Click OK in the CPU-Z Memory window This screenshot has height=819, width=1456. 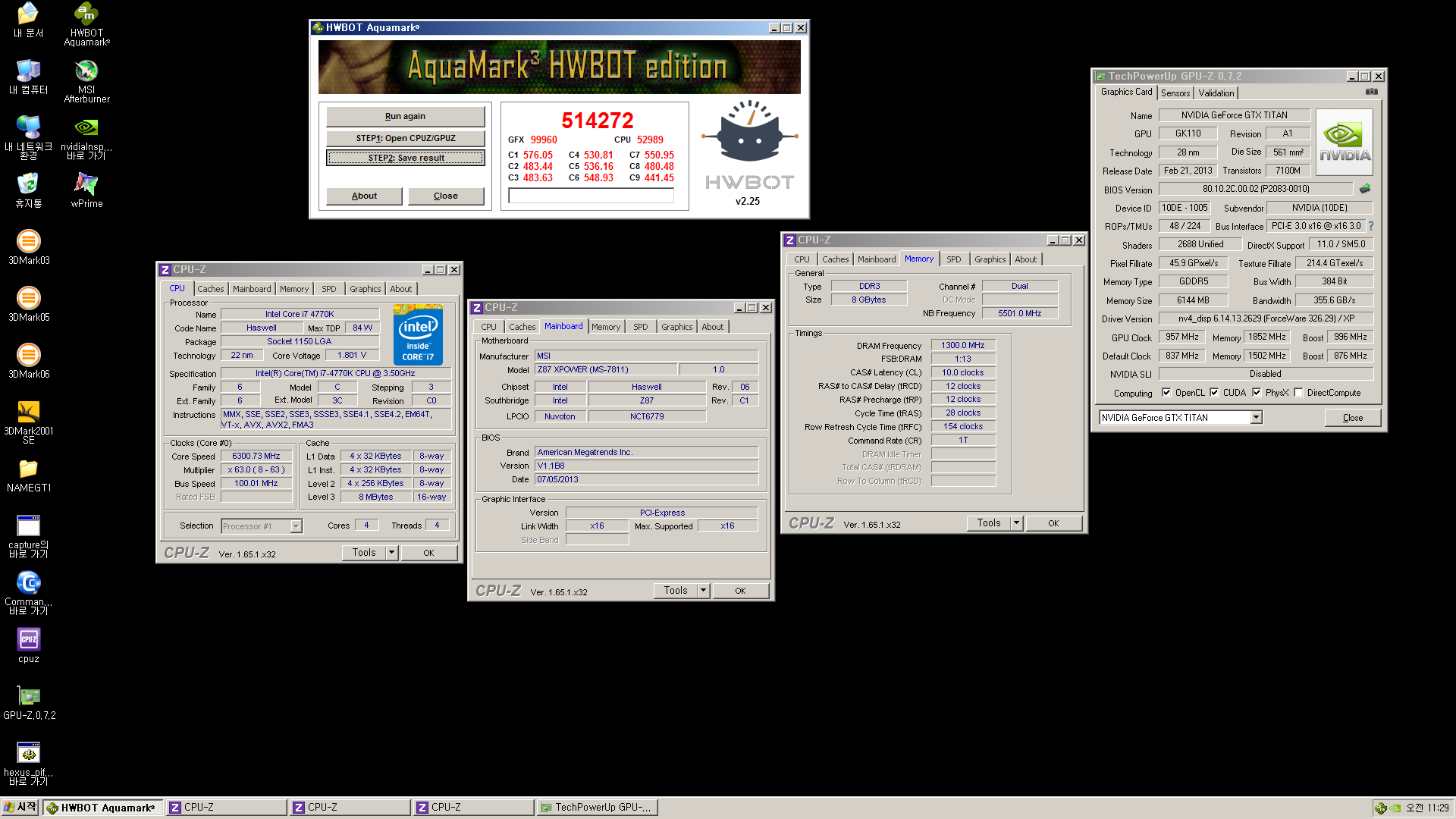pyautogui.click(x=1053, y=522)
